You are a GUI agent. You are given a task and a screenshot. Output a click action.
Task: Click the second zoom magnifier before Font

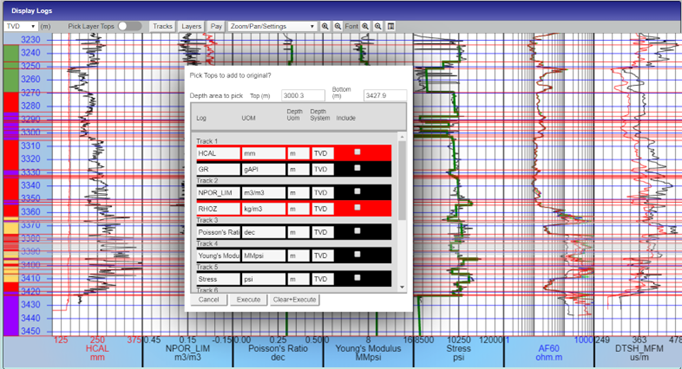click(x=338, y=26)
